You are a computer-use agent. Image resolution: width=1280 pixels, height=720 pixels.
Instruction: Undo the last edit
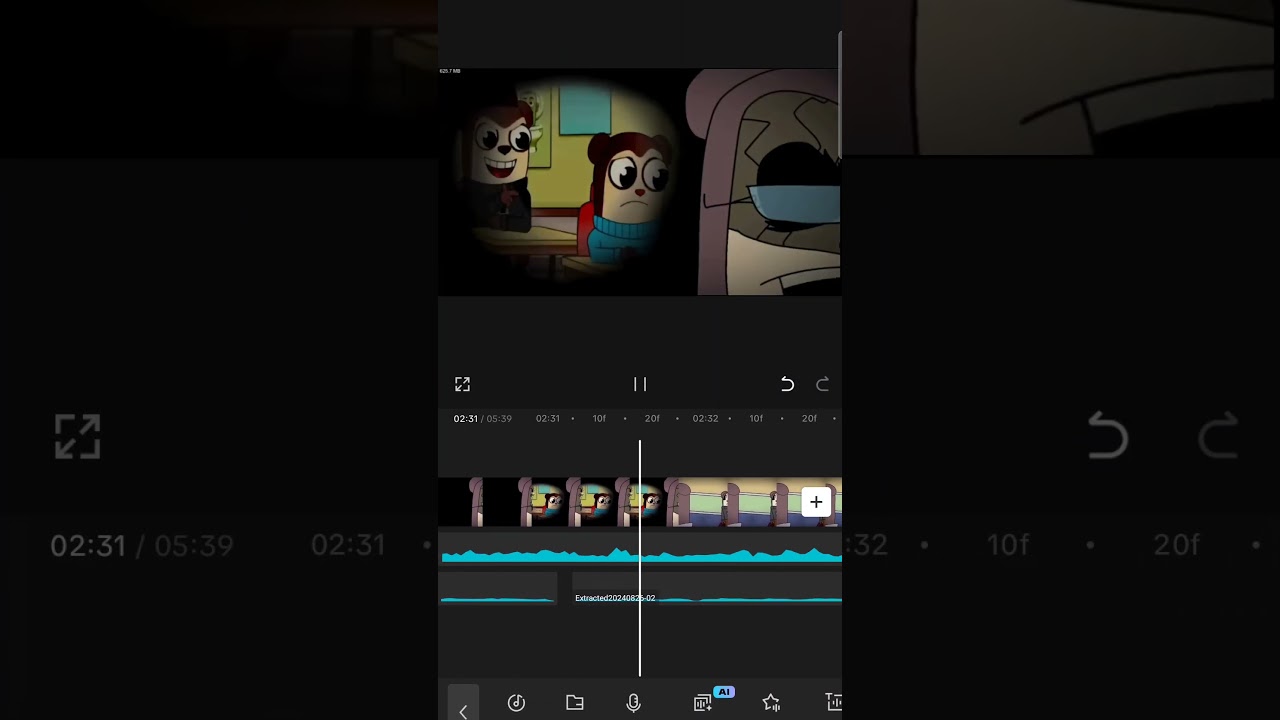pos(787,384)
